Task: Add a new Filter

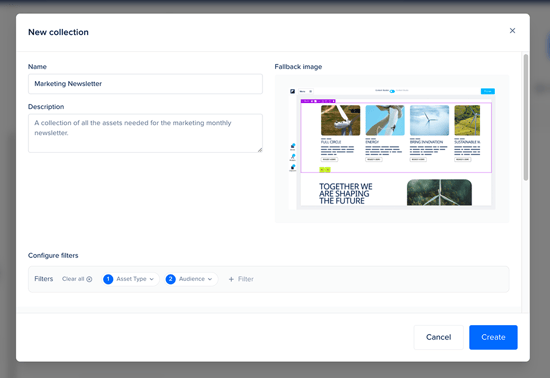Action: pos(241,279)
